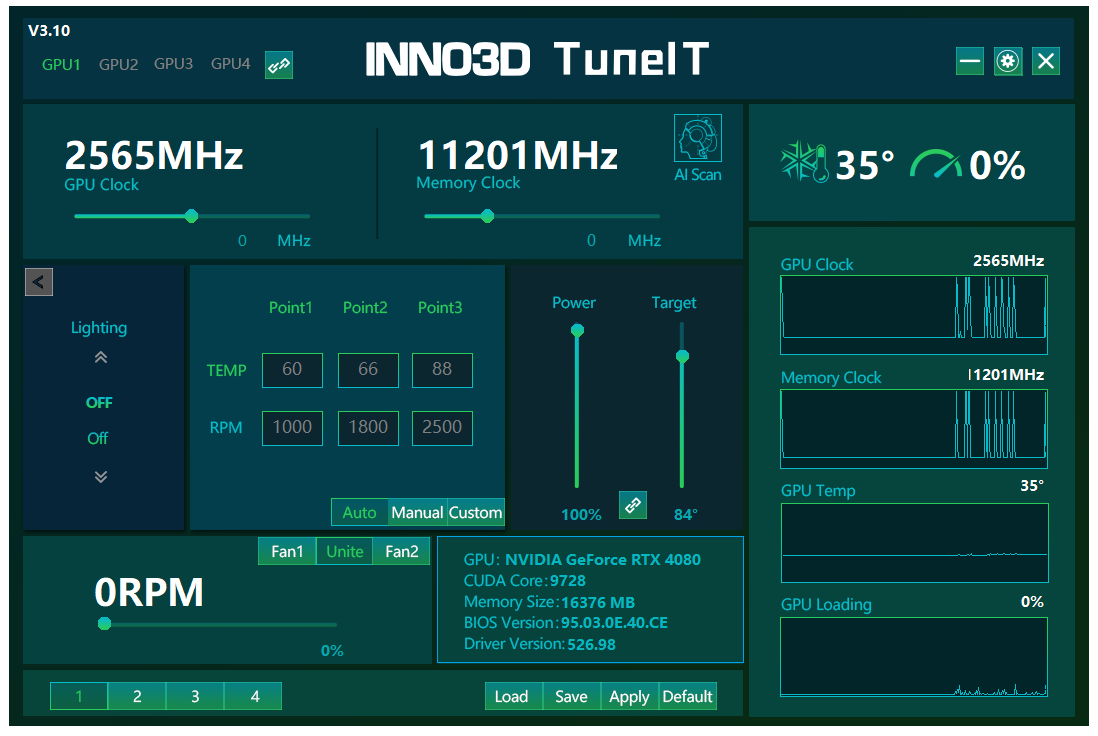This screenshot has width=1098, height=736.
Task: Click the 0RPM fan speed readout
Action: [149, 592]
